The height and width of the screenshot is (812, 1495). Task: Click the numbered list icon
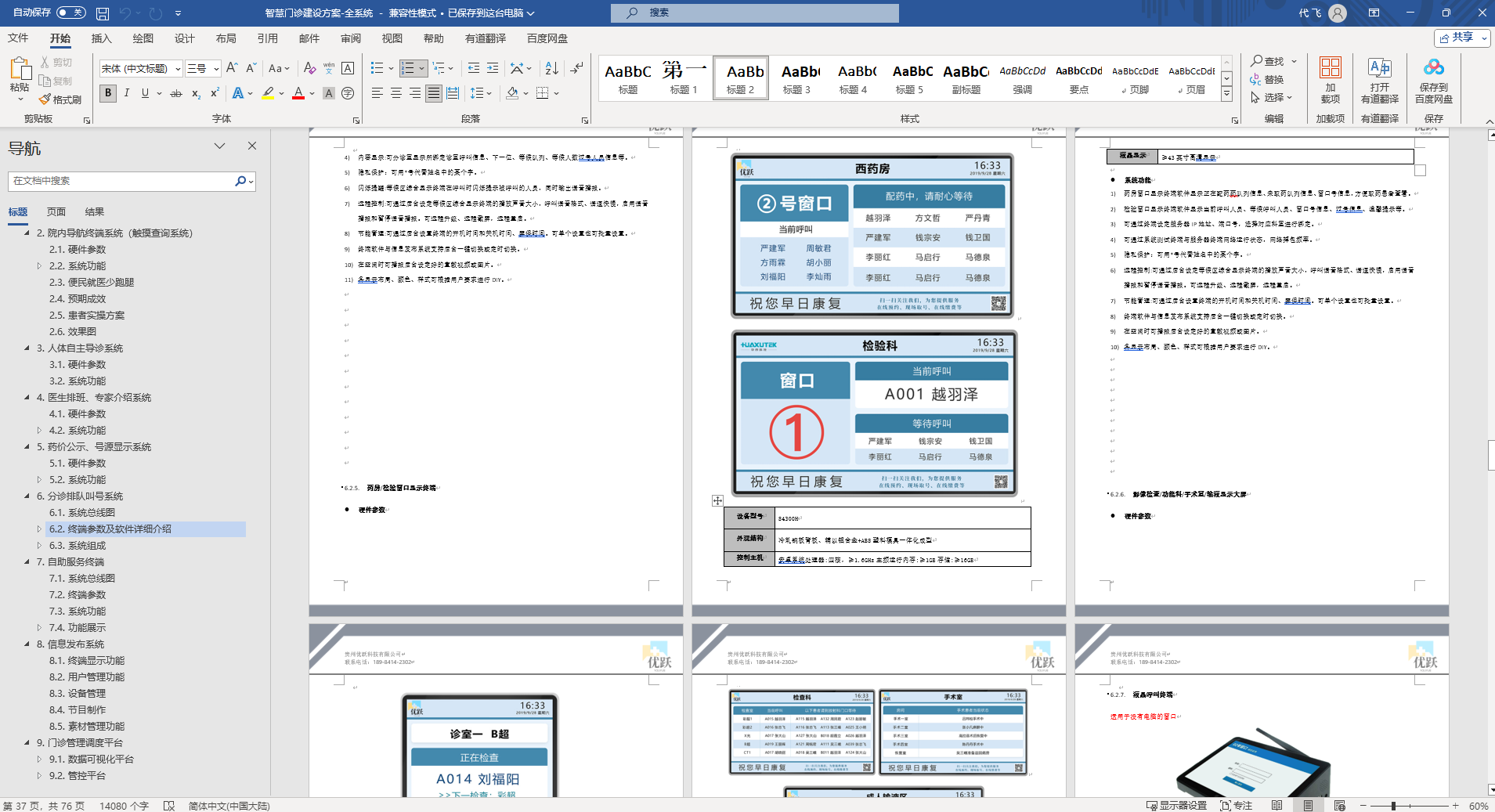point(407,68)
